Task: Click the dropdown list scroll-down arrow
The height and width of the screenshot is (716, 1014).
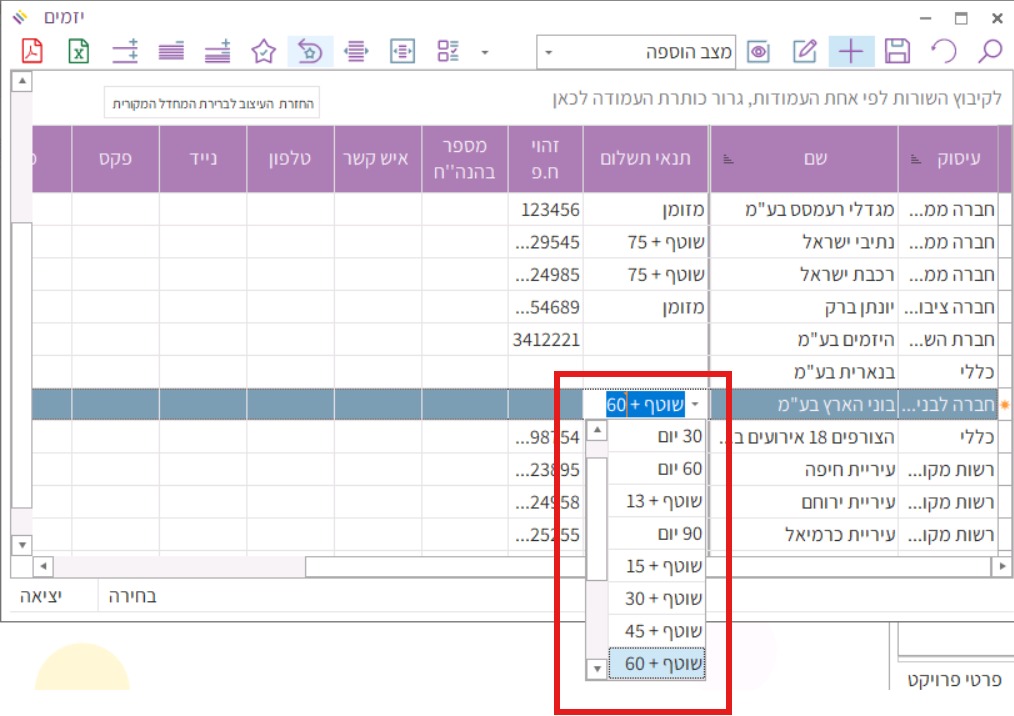Action: tap(596, 668)
